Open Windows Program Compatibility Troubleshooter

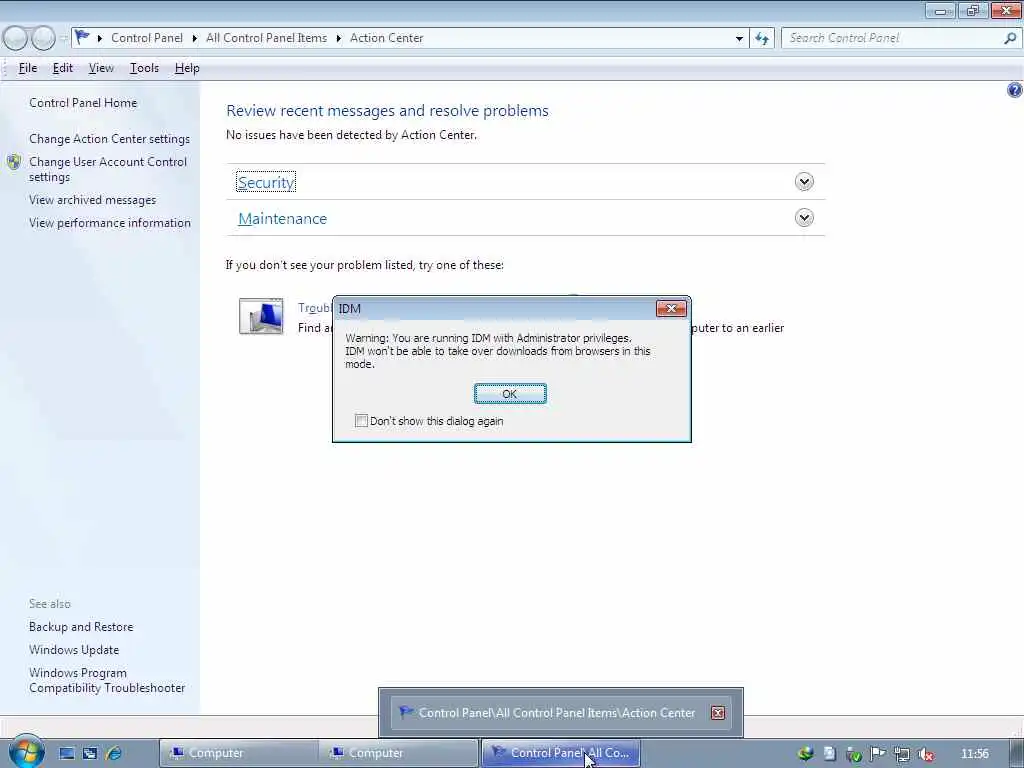click(107, 680)
